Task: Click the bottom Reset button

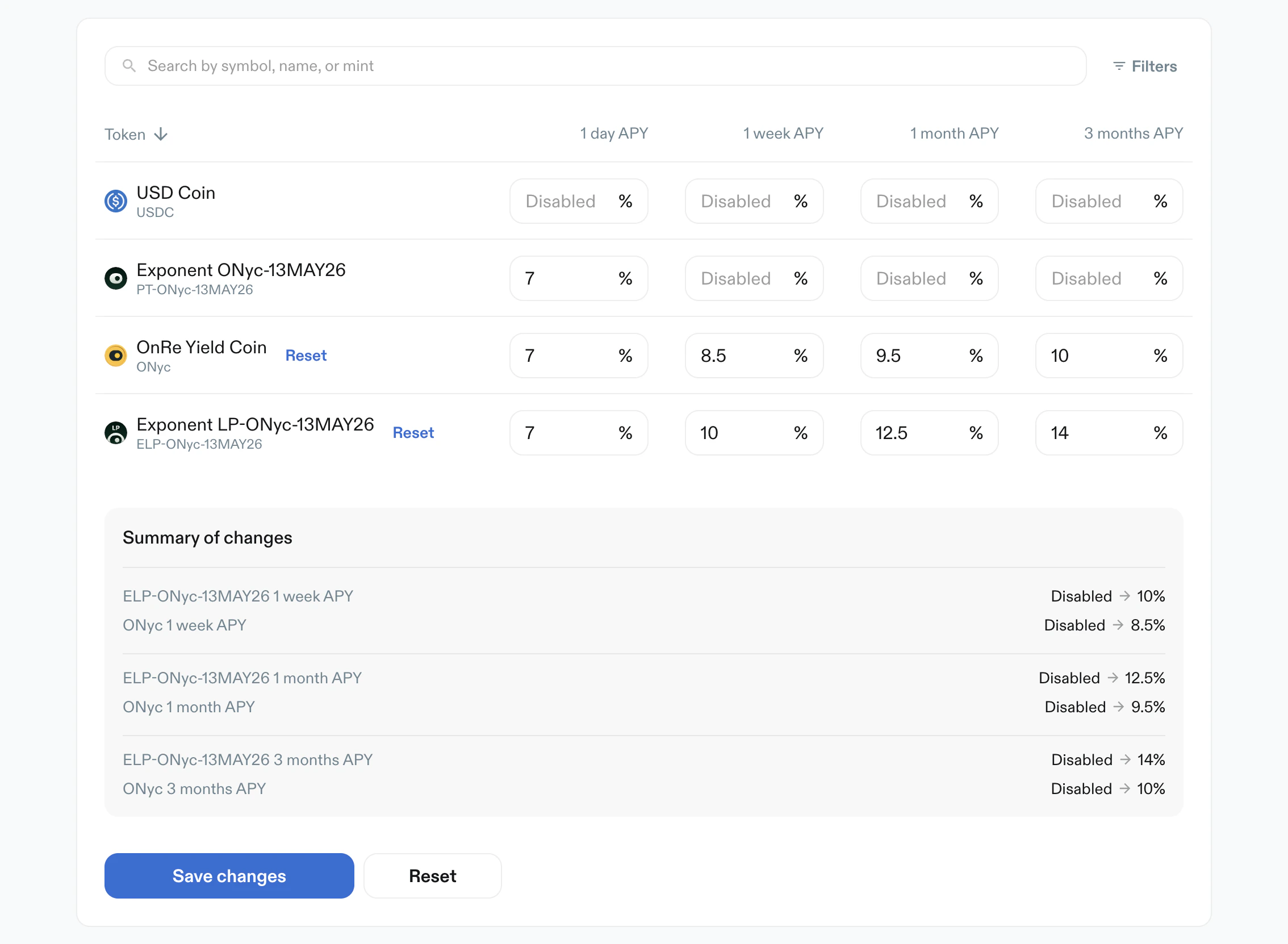Action: pyautogui.click(x=432, y=875)
